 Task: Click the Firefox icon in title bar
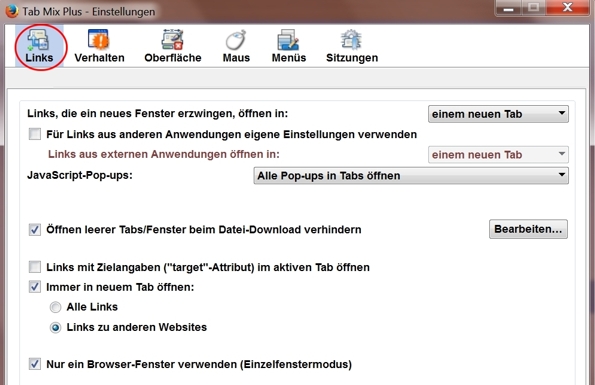pos(11,11)
